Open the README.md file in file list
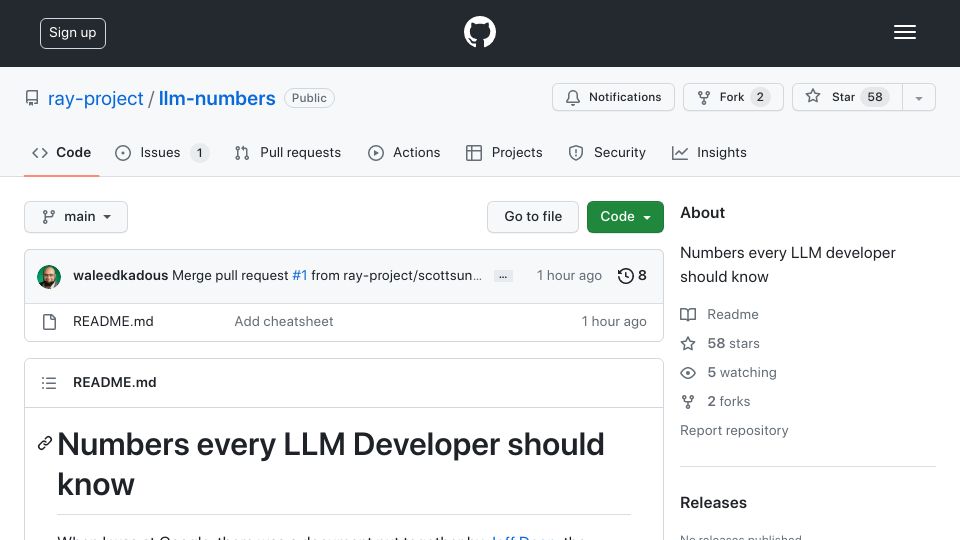 coord(113,321)
